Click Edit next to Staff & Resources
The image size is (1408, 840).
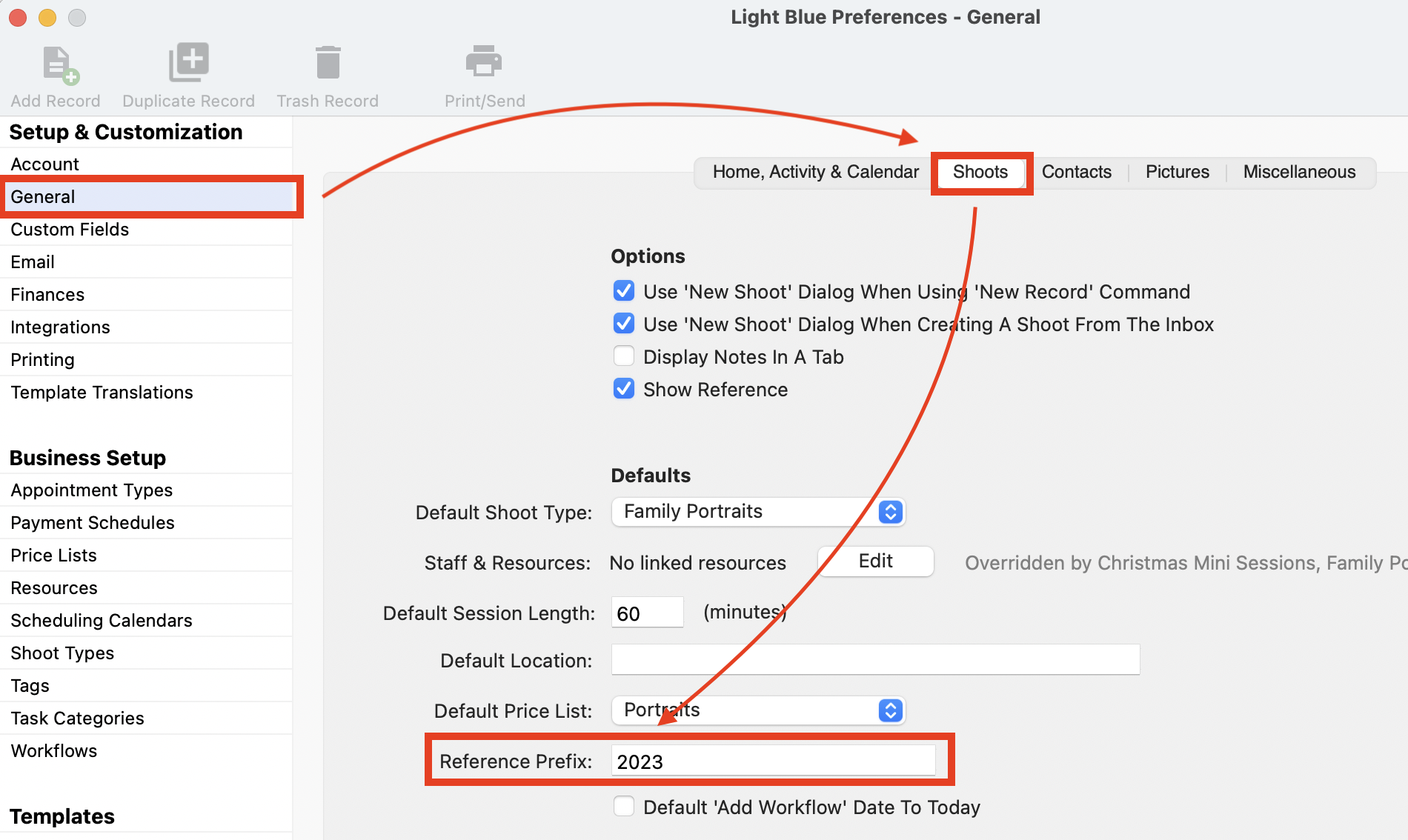875,561
